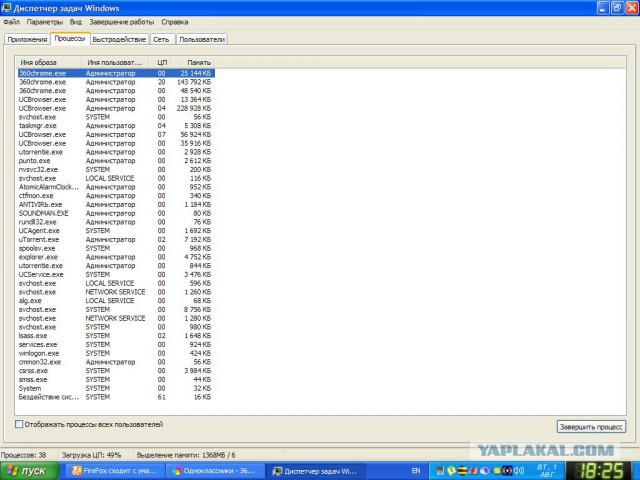This screenshot has width=640, height=480.
Task: Click the Диспетчер задач taskbar button
Action: pyautogui.click(x=315, y=471)
